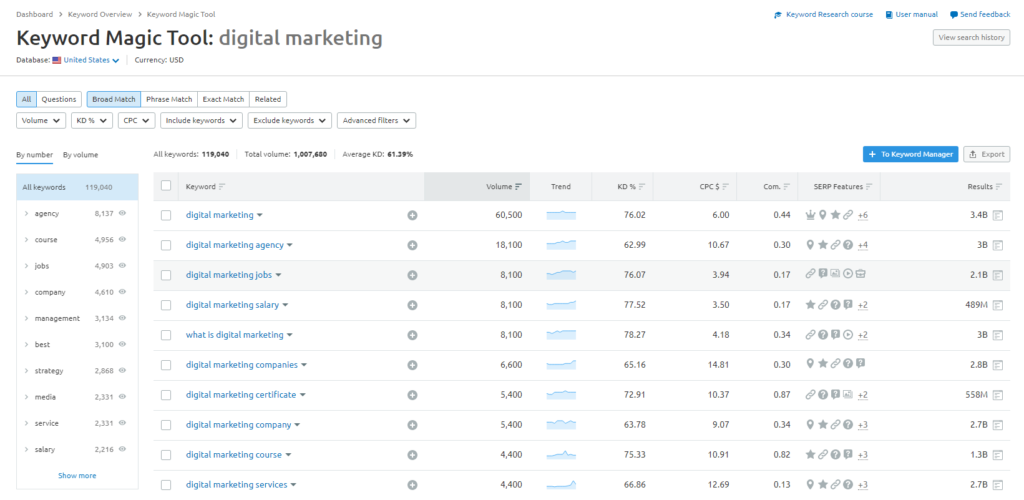Check the 'digital marketing' row checkbox
The width and height of the screenshot is (1024, 500).
coord(166,215)
